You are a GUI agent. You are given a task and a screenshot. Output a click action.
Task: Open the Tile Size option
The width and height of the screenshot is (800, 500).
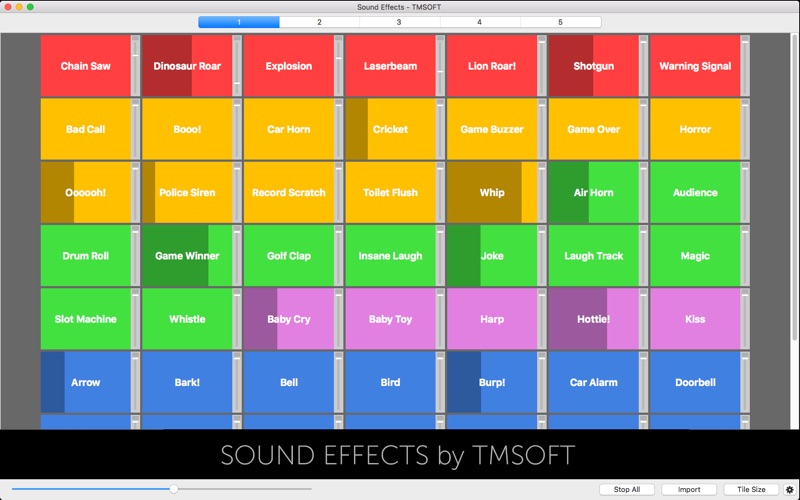tap(751, 489)
